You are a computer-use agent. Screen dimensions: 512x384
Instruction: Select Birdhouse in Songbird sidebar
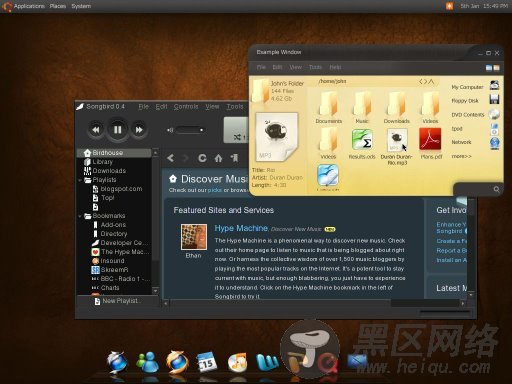(114, 153)
